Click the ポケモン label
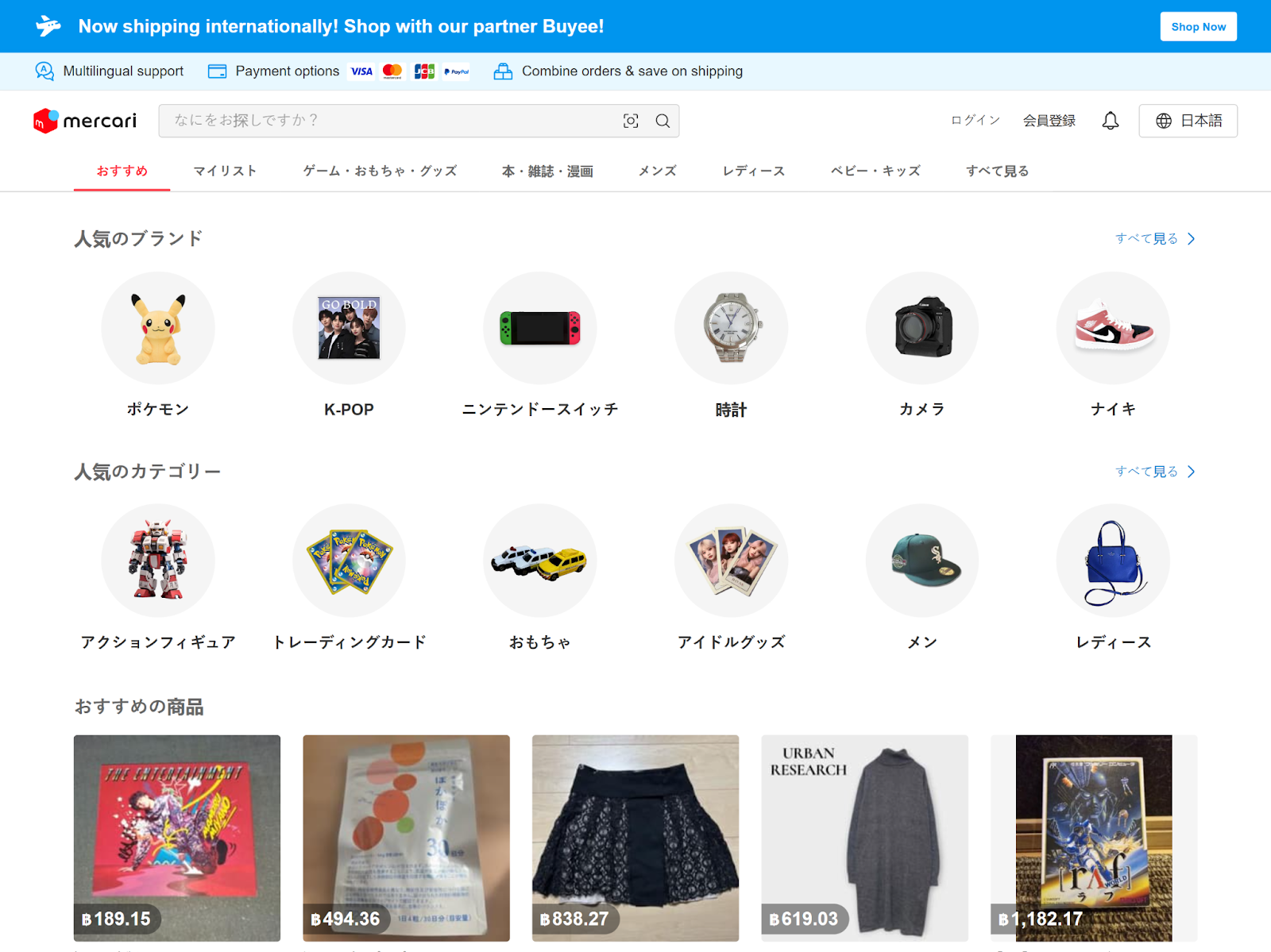 point(158,410)
